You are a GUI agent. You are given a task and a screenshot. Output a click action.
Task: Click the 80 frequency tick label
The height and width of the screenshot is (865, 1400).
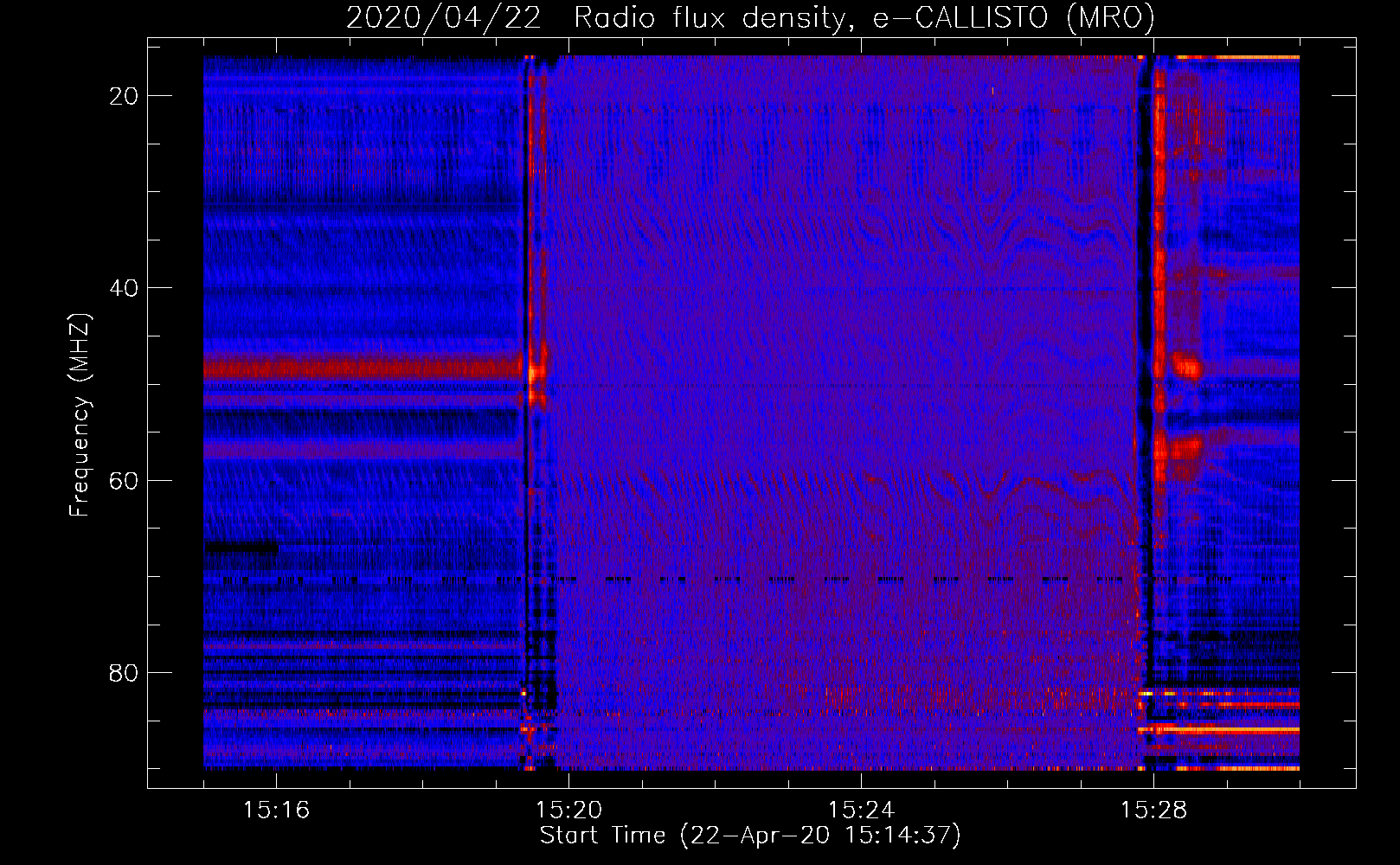coord(124,673)
